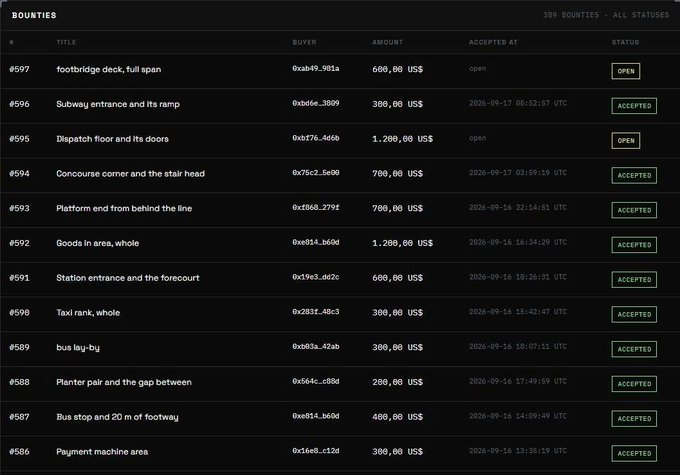The width and height of the screenshot is (680, 475).
Task: Open bounty "Subway entrance and its ramp"
Action: pyautogui.click(x=118, y=104)
